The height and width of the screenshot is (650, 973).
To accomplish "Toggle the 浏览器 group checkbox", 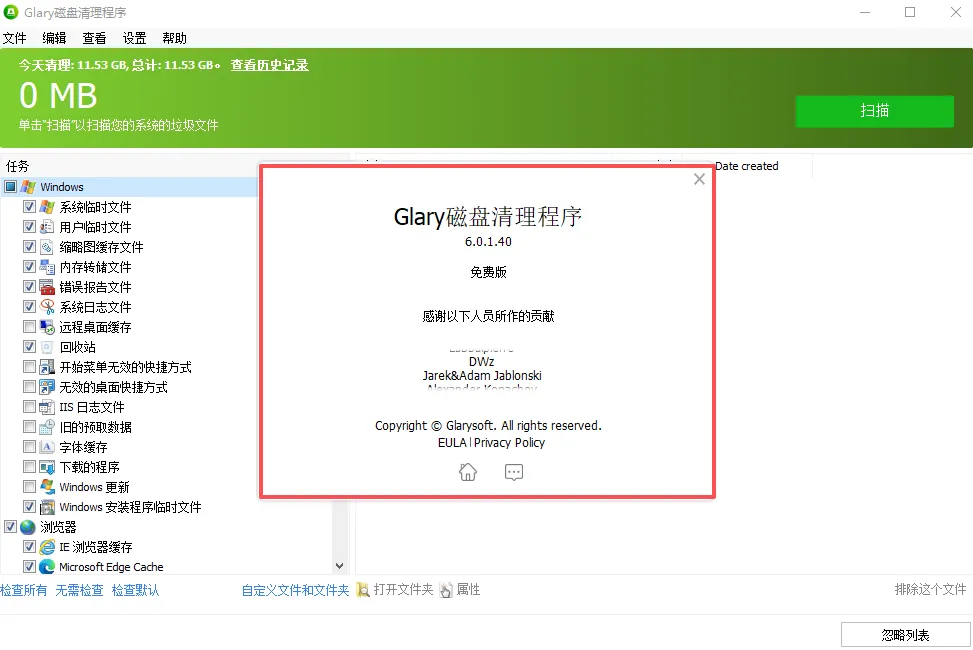I will [11, 527].
